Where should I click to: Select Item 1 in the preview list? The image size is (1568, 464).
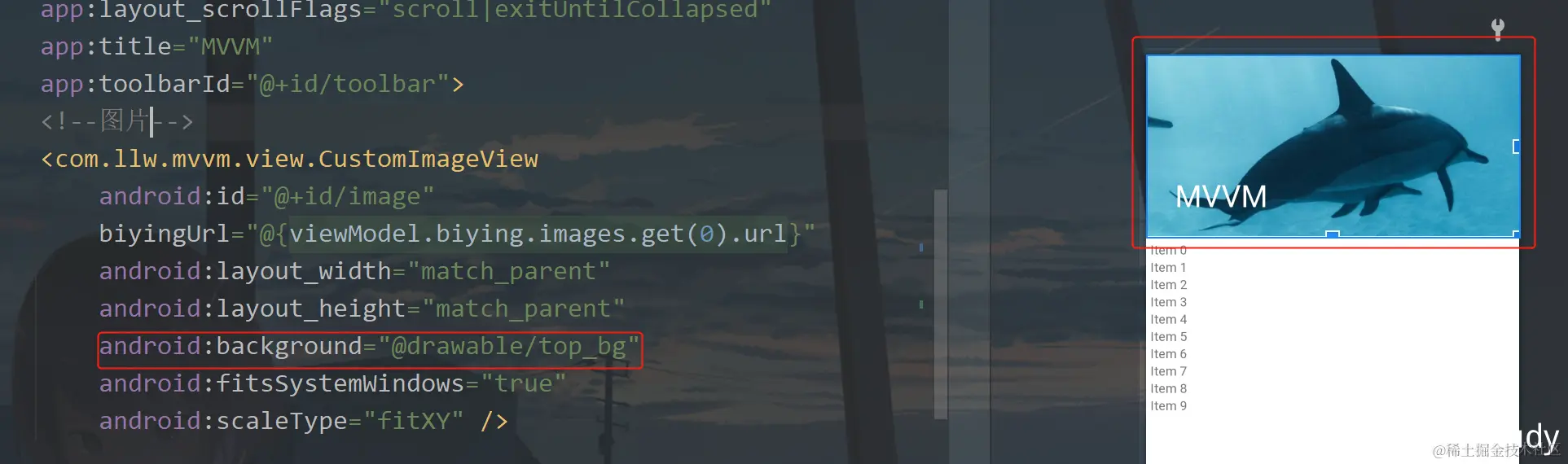[1168, 268]
